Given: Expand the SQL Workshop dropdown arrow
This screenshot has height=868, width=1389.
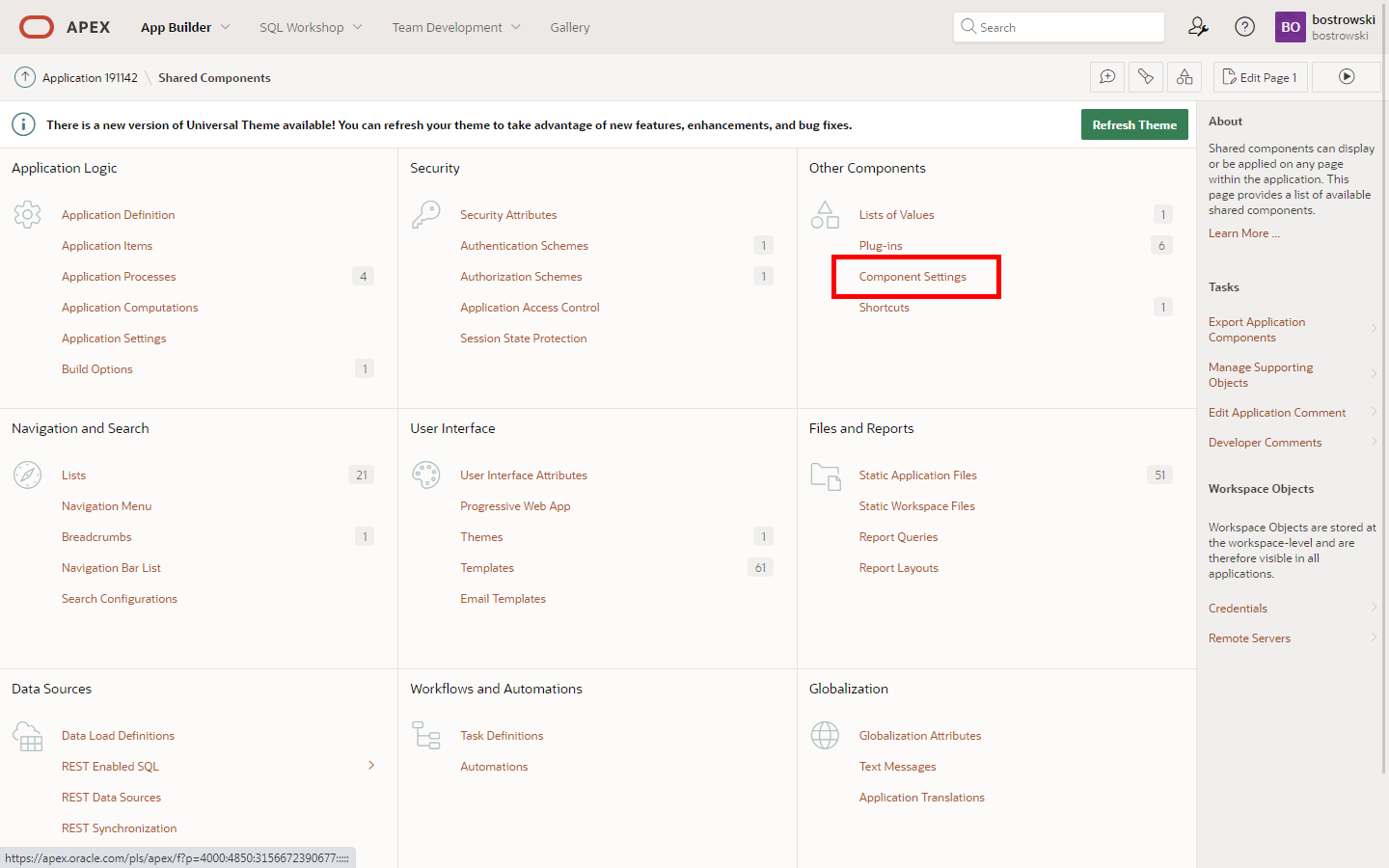Looking at the screenshot, I should click(x=358, y=27).
